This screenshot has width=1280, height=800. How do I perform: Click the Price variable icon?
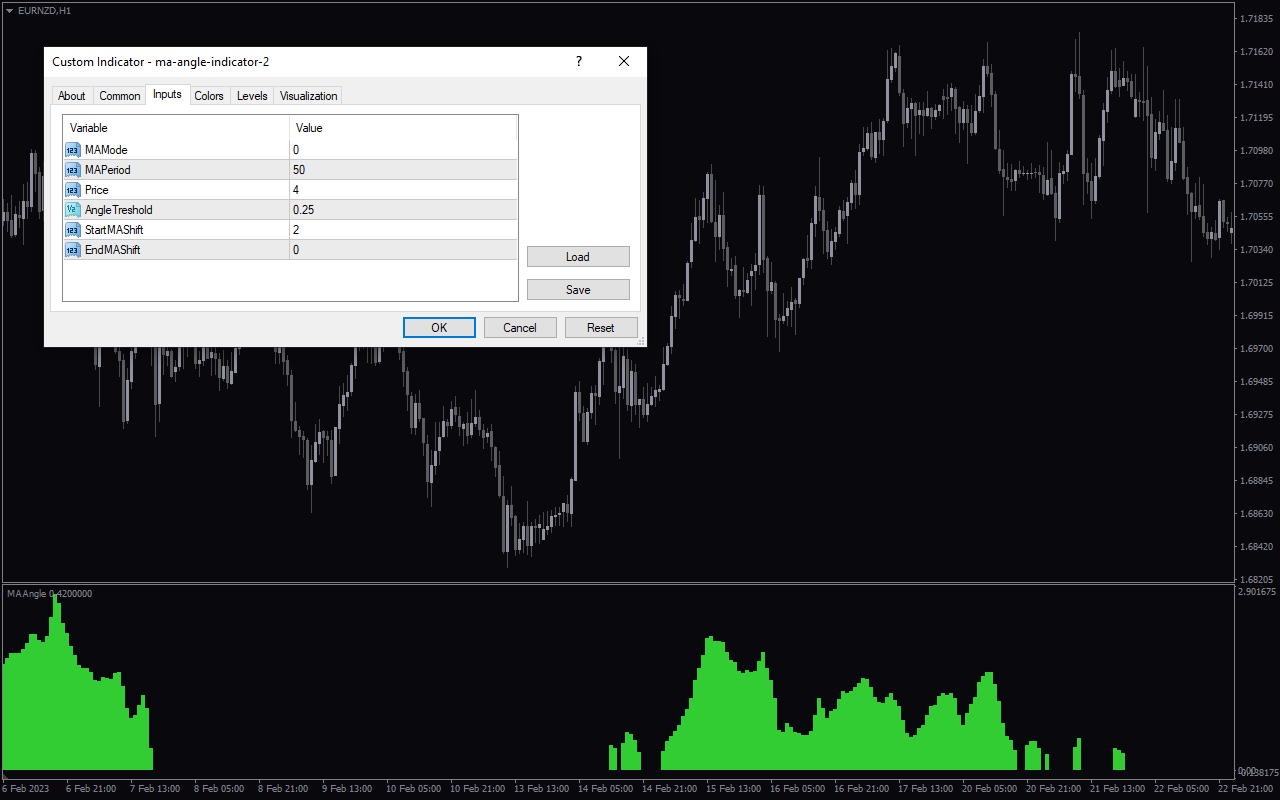tap(73, 190)
